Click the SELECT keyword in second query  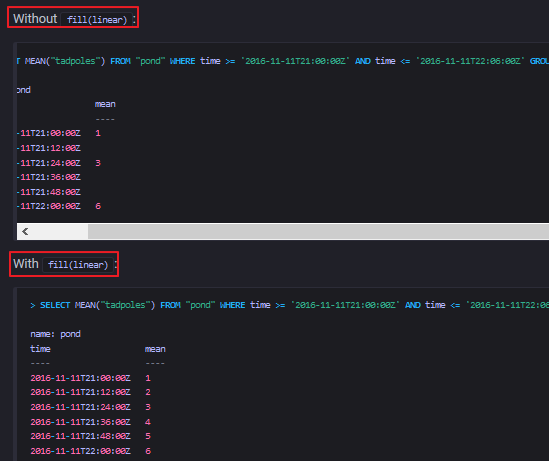pos(55,305)
